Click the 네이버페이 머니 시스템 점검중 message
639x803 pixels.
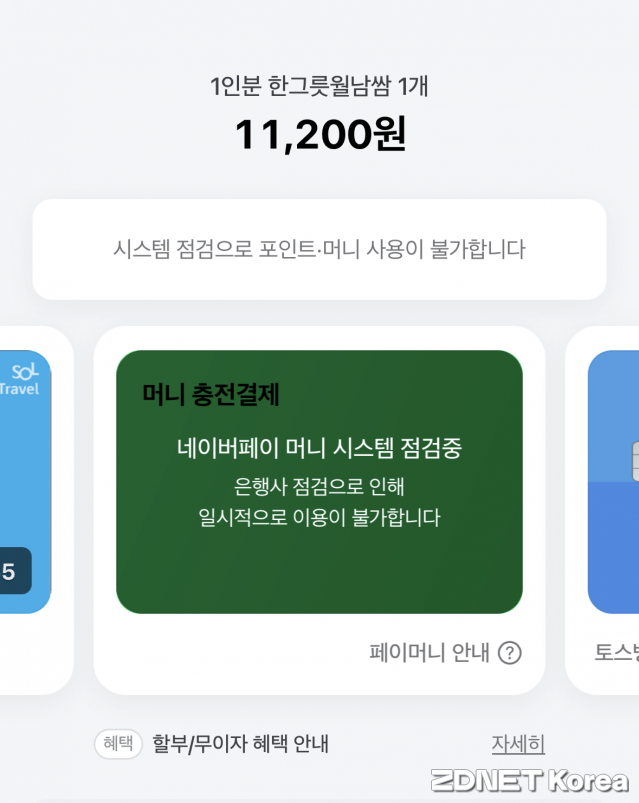[319, 448]
